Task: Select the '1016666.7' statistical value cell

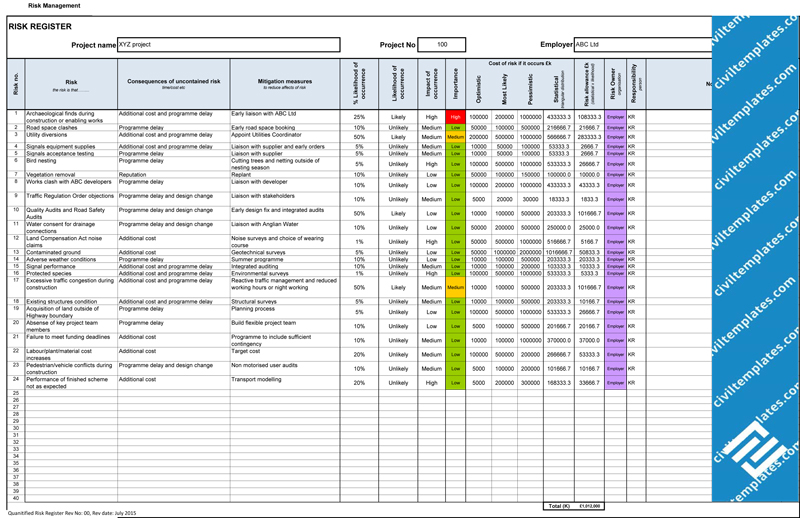Action: click(x=559, y=252)
